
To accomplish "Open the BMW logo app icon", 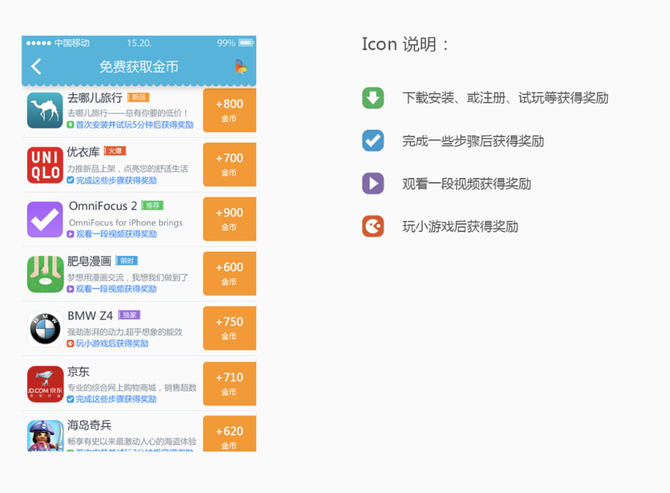I will click(x=45, y=329).
